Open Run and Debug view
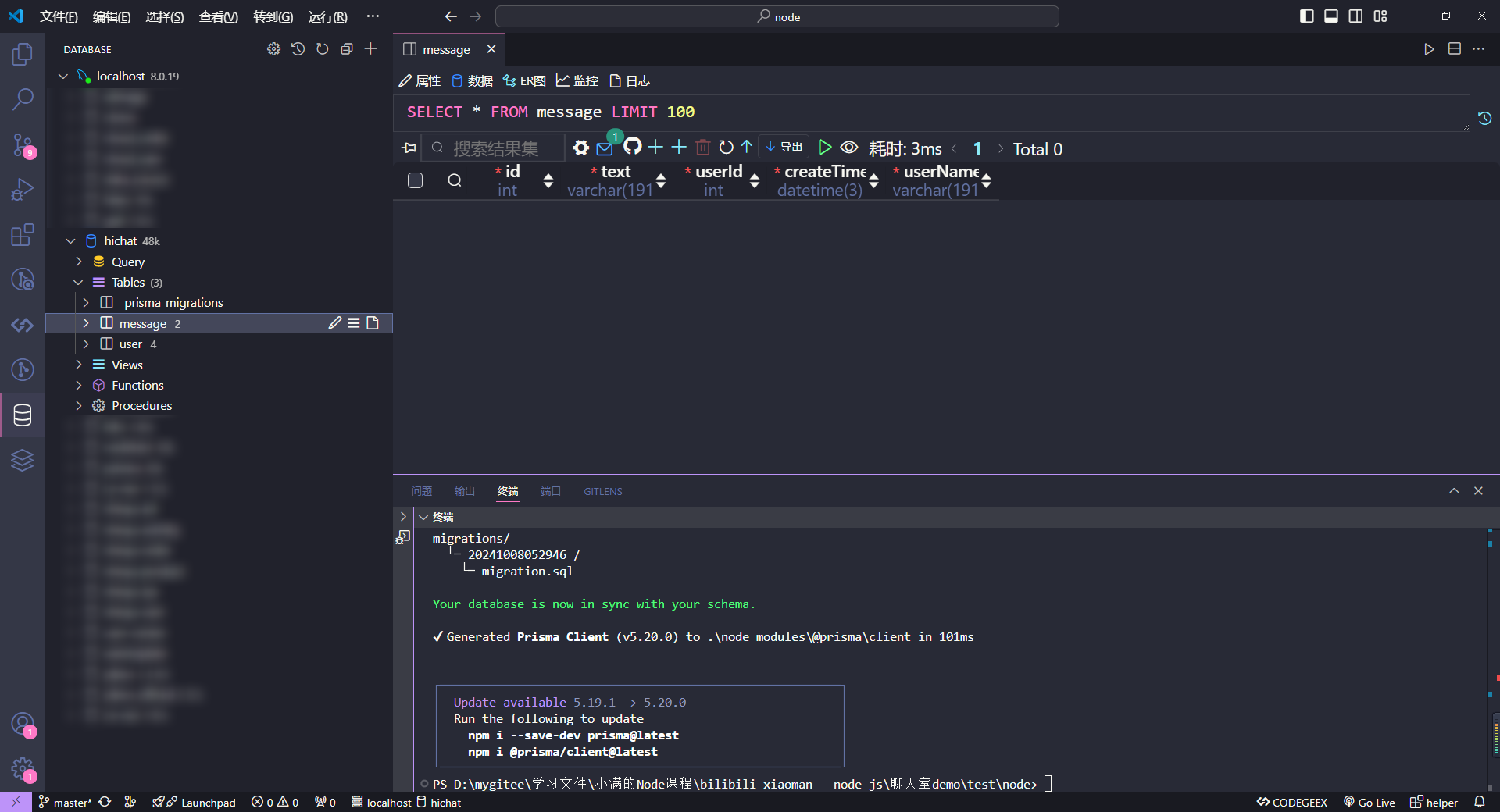1500x812 pixels. [23, 190]
